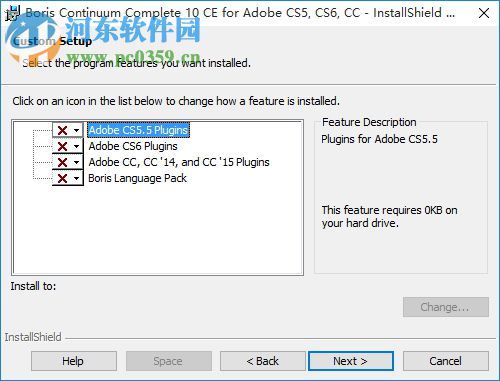Select the Boris Language Pack feature
The height and width of the screenshot is (381, 500).
137,178
